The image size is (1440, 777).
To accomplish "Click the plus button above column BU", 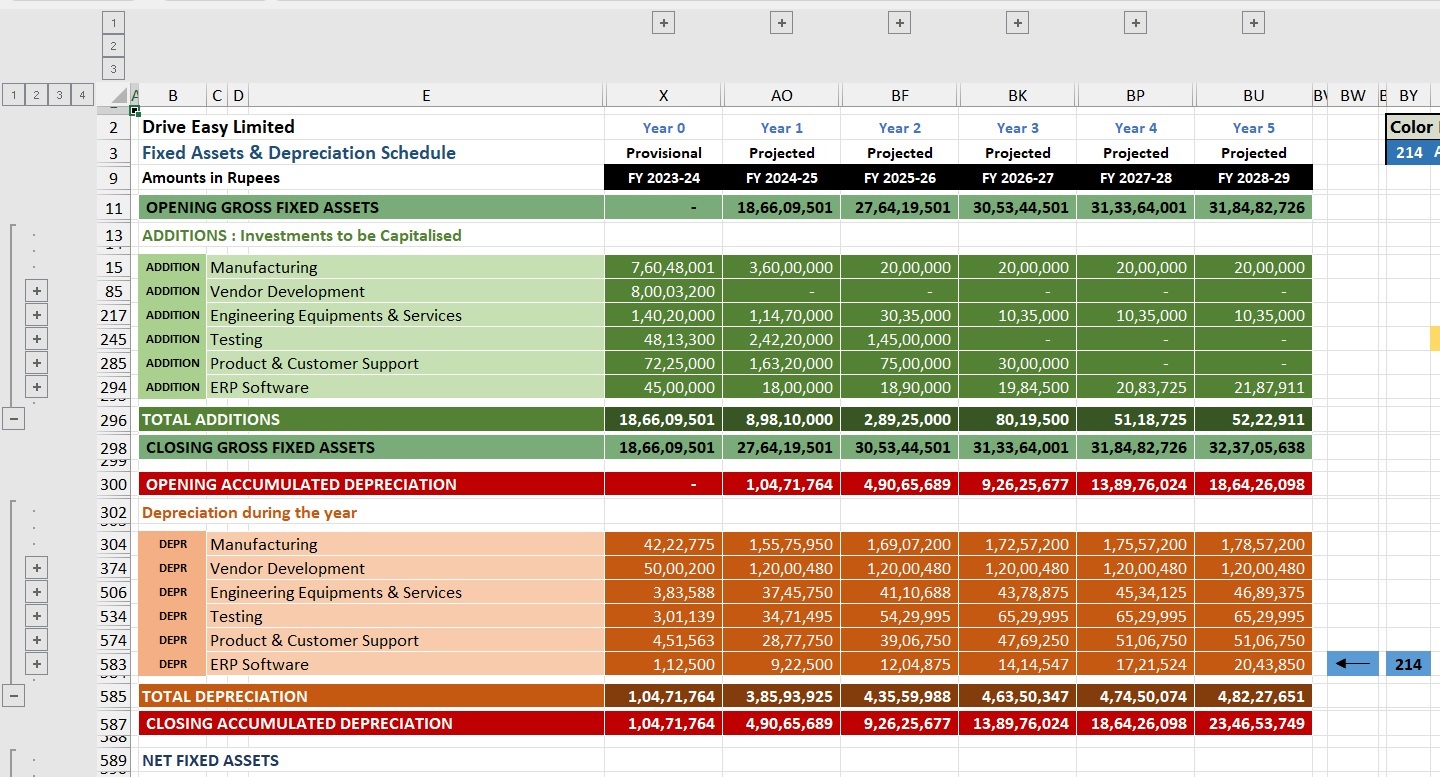I will click(x=1253, y=23).
